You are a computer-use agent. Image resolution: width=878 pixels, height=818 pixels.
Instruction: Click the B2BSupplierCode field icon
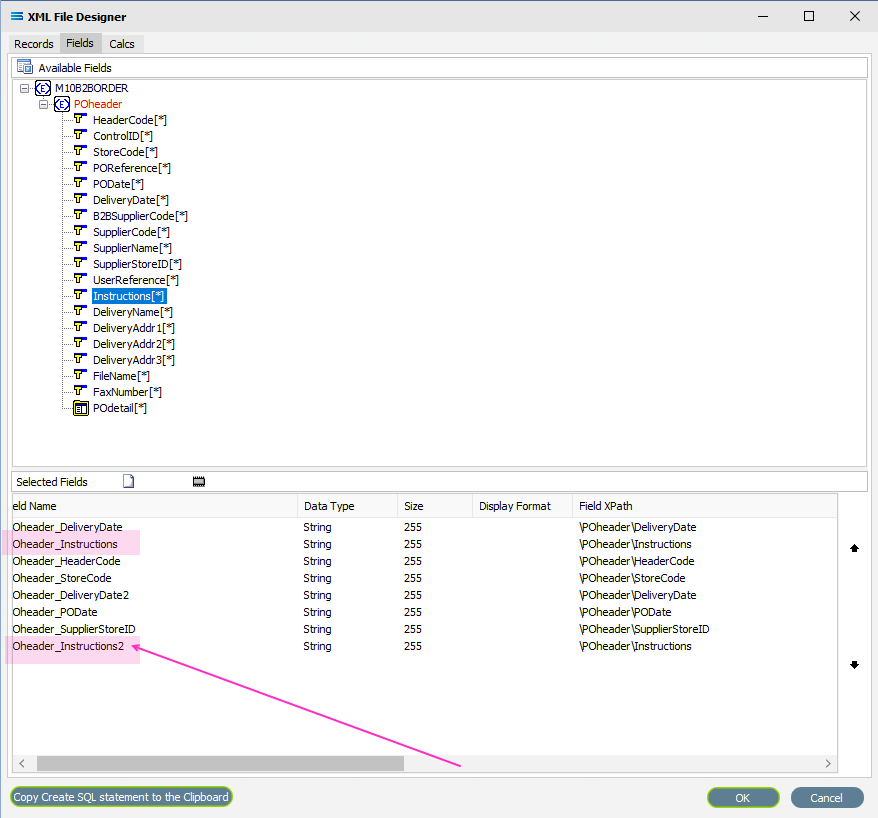click(x=80, y=215)
